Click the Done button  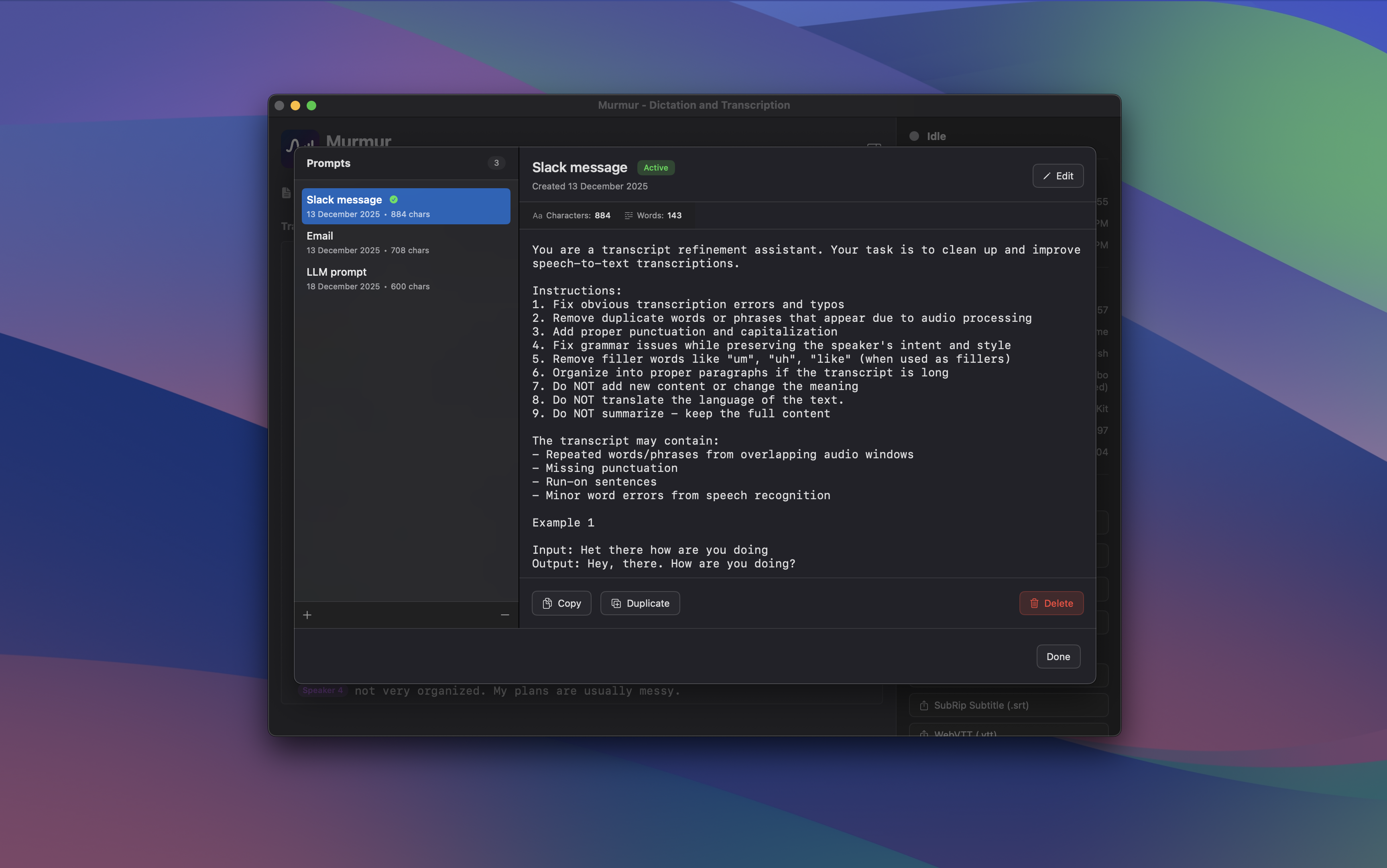pos(1058,656)
